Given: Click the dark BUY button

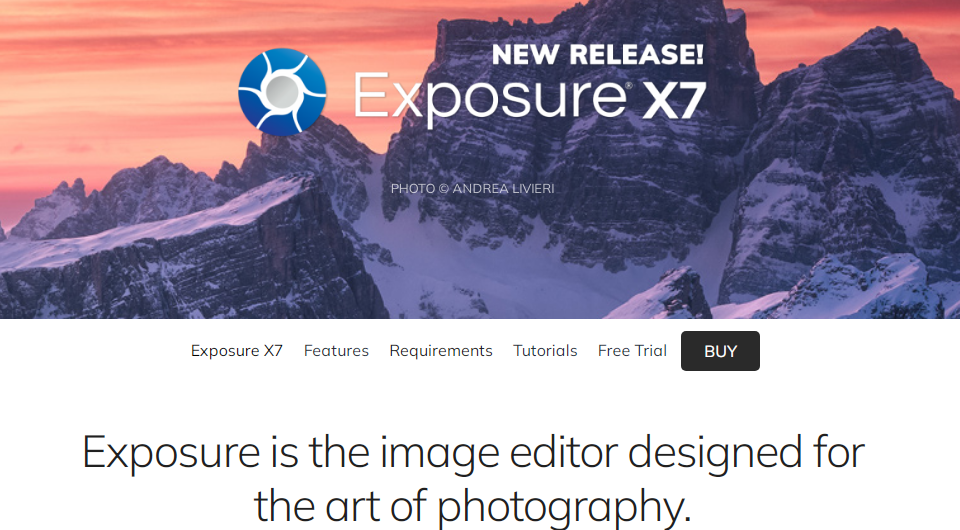Looking at the screenshot, I should coord(720,351).
